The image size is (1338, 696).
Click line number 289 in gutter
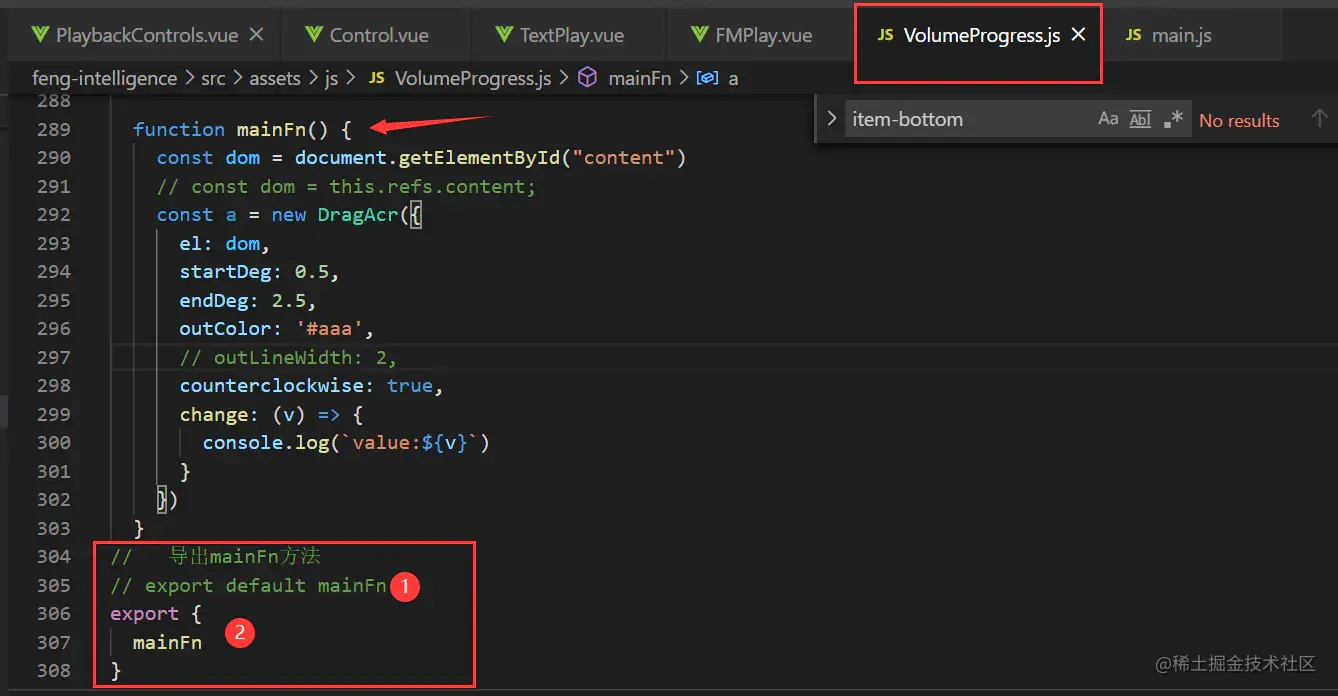pyautogui.click(x=53, y=129)
